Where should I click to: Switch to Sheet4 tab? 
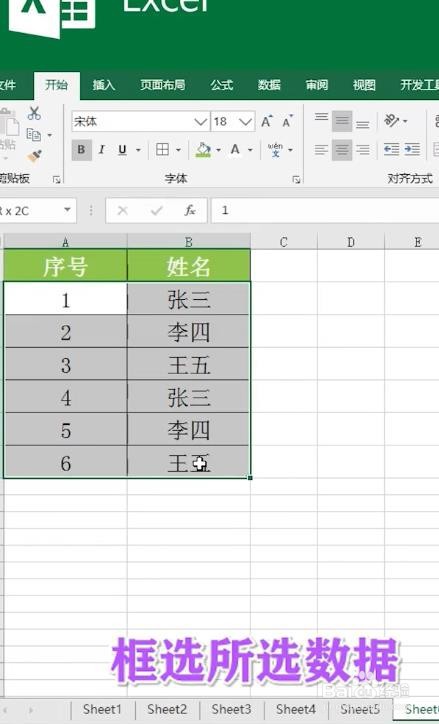(x=295, y=710)
